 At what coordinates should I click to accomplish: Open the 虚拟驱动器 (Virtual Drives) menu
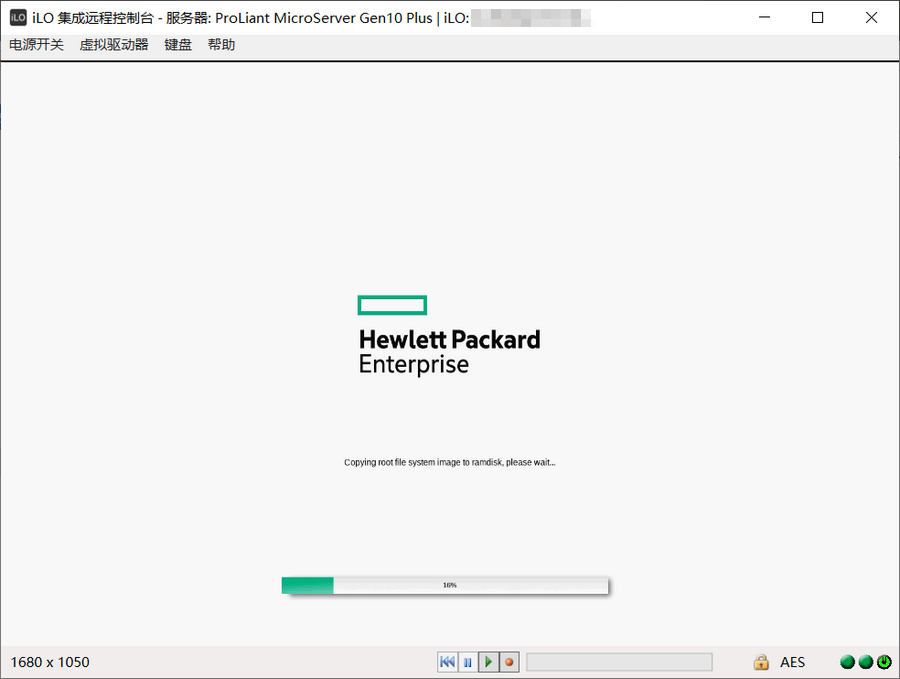114,45
